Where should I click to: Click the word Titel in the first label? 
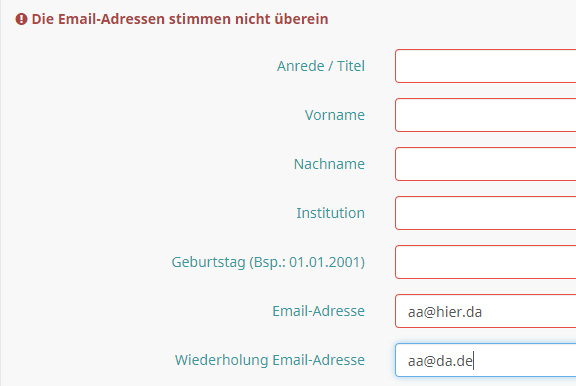click(351, 66)
